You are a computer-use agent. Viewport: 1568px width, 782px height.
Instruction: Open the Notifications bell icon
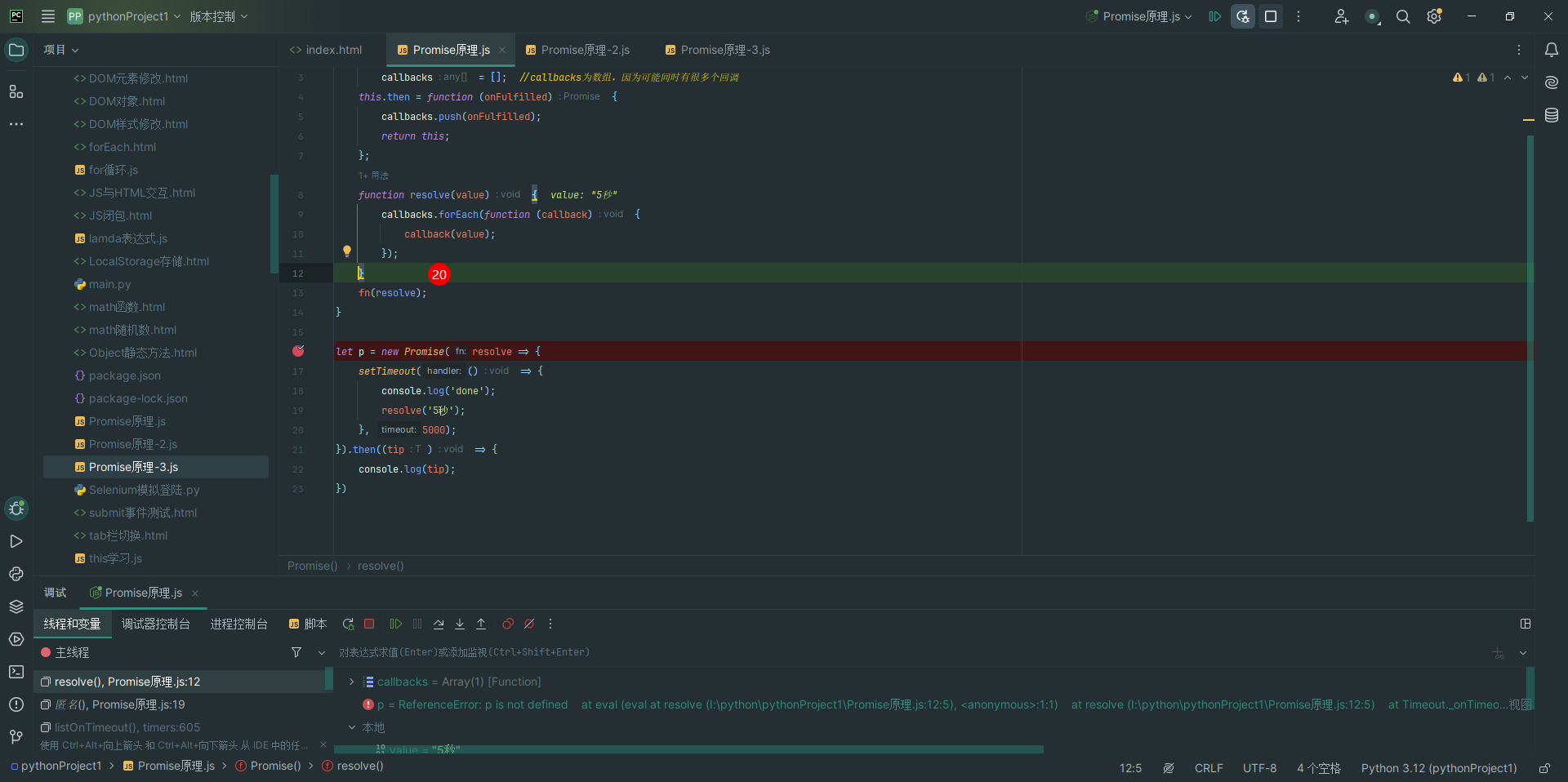(x=1552, y=50)
